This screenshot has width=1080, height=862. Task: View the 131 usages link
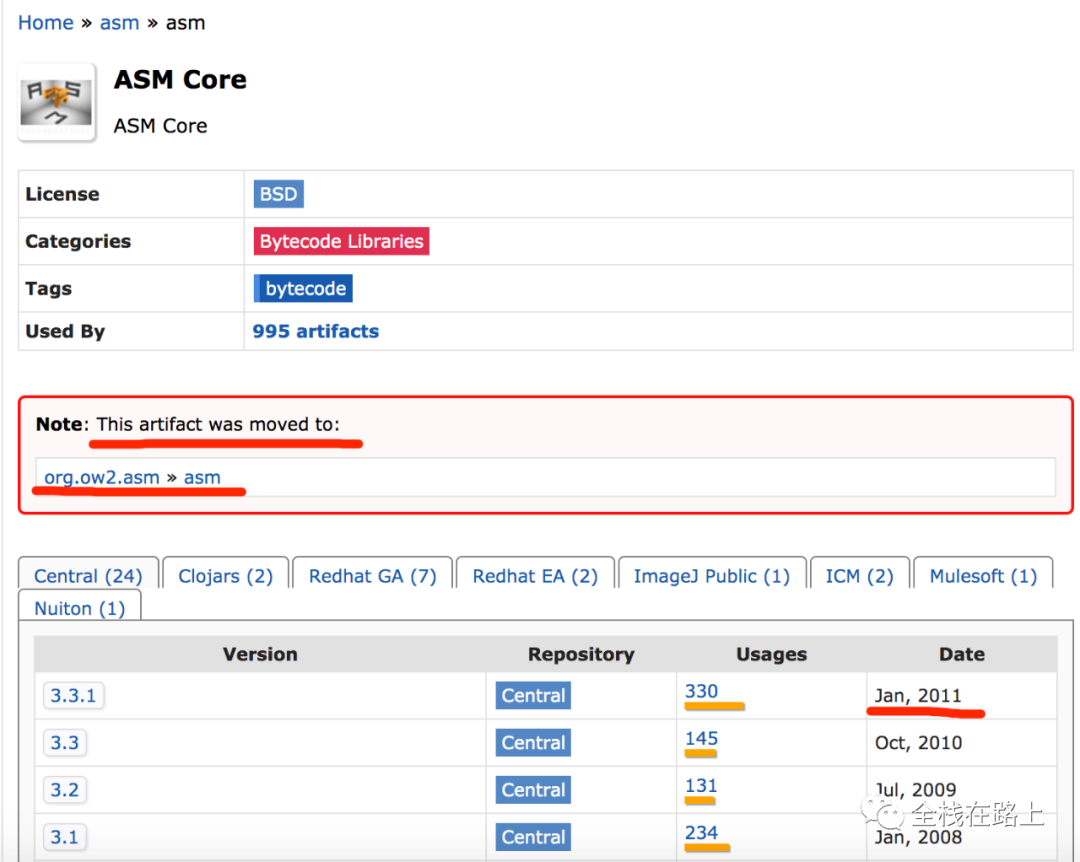coord(701,786)
